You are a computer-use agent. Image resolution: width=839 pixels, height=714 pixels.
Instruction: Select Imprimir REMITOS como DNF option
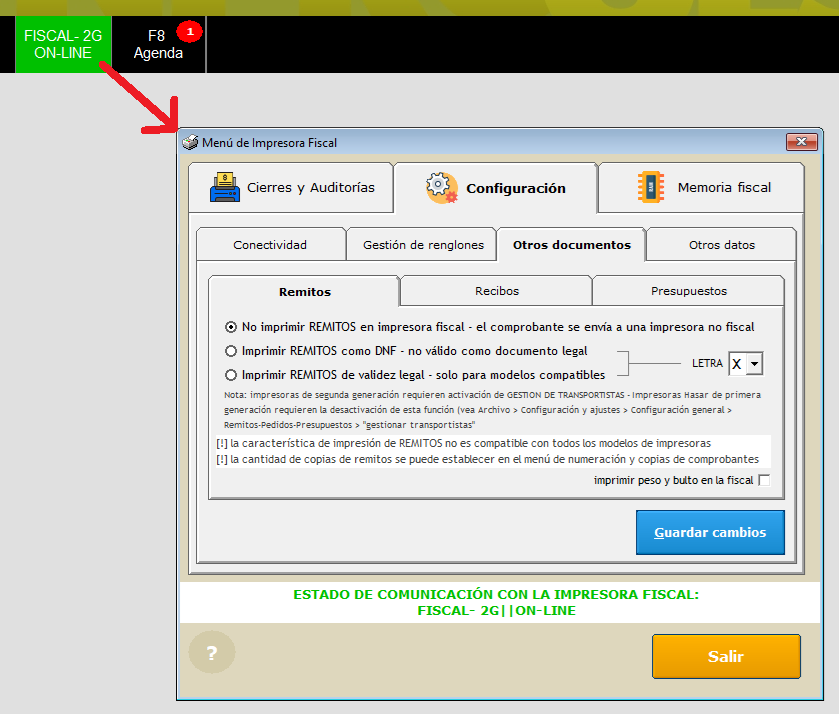coord(231,351)
